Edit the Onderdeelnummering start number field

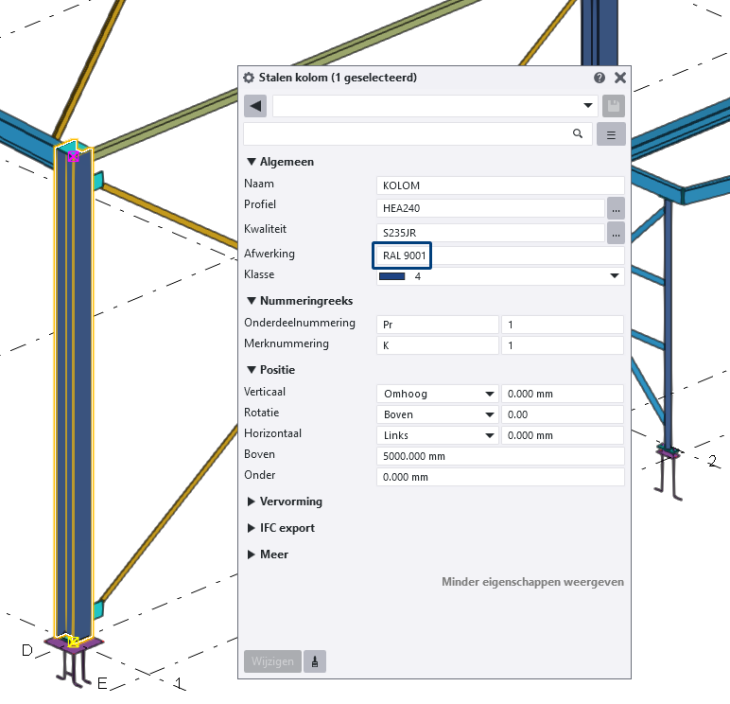pos(562,325)
